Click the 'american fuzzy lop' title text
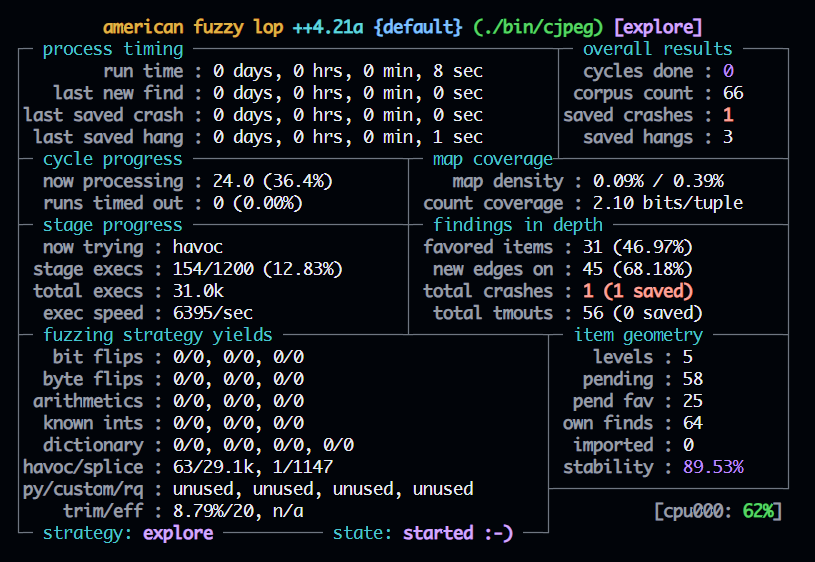The image size is (815, 562). tap(193, 27)
